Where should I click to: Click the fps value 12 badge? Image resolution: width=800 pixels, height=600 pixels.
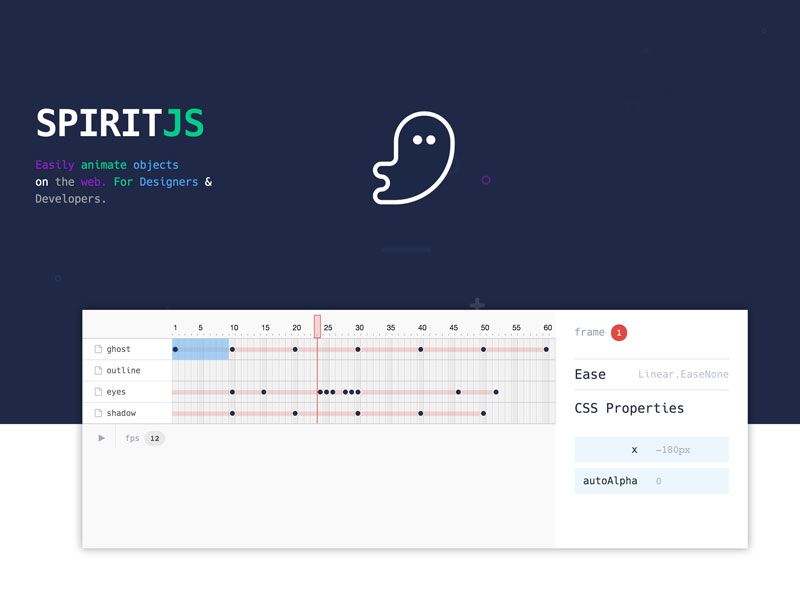155,438
